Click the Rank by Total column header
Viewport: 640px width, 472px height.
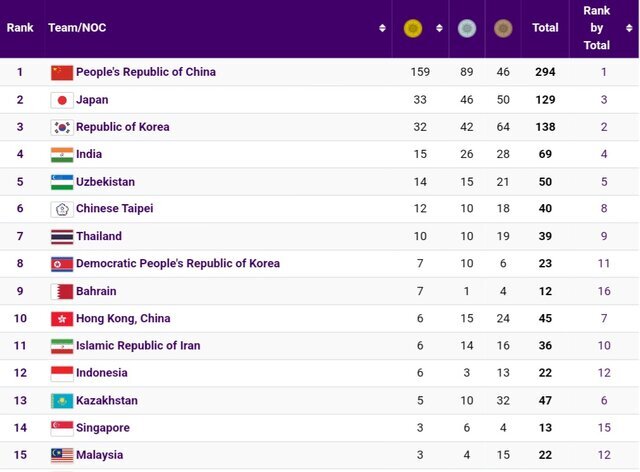[x=597, y=28]
